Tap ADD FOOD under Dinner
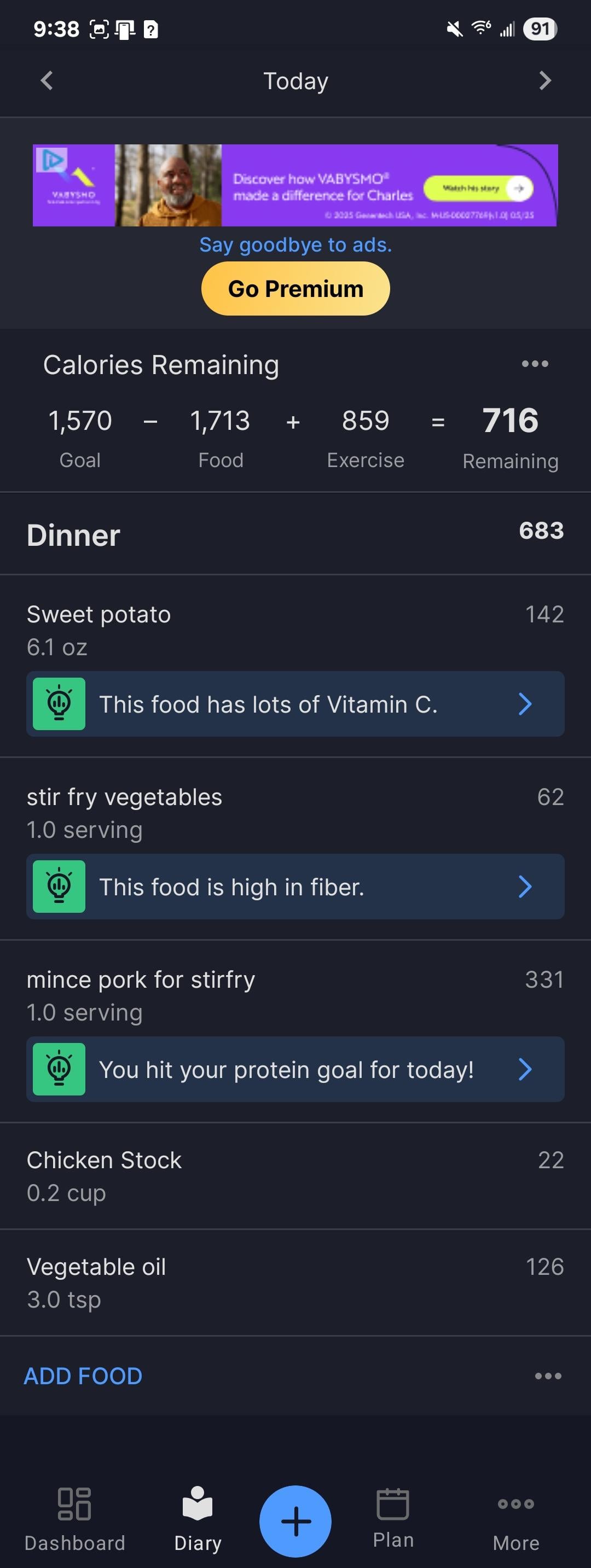The width and height of the screenshot is (591, 1568). [84, 1375]
